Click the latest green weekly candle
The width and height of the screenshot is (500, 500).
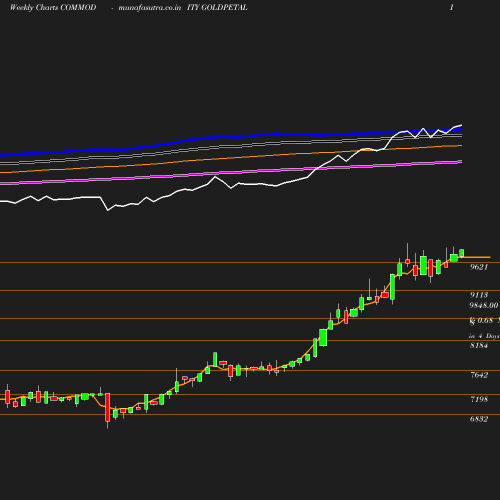pos(462,253)
